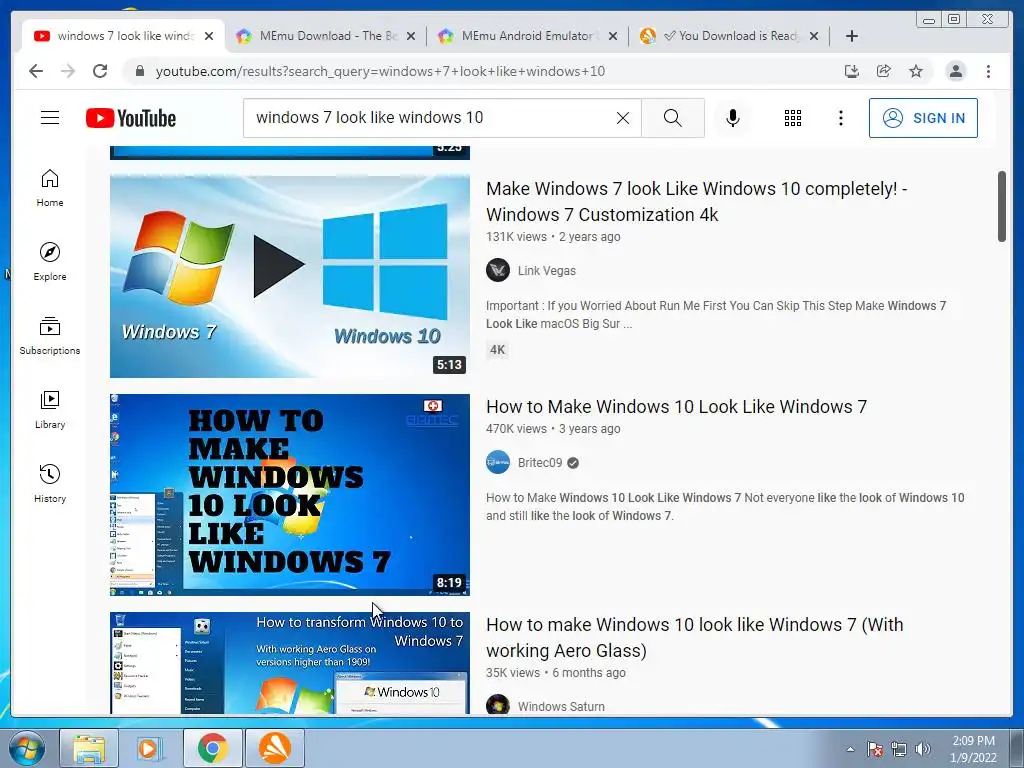Click the Chrome taskbar icon
Image resolution: width=1024 pixels, height=768 pixels.
tap(212, 748)
